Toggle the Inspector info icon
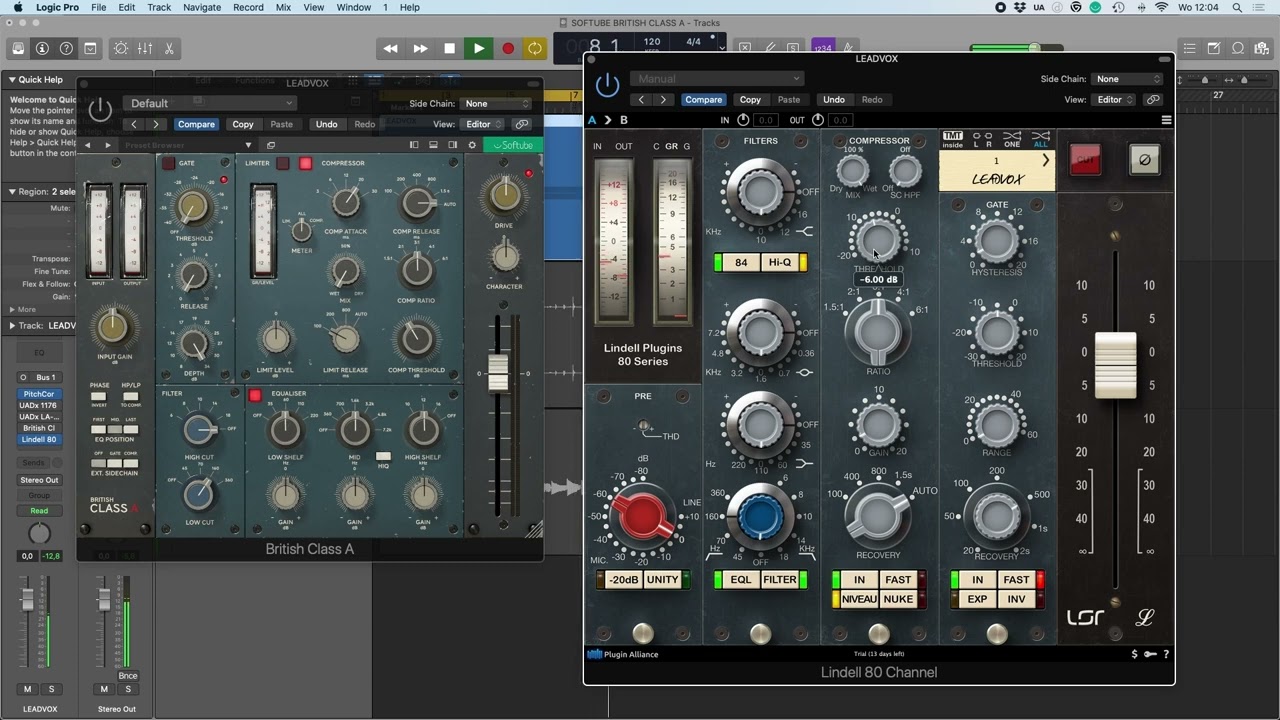Screen dimensions: 1280x720 point(42,48)
